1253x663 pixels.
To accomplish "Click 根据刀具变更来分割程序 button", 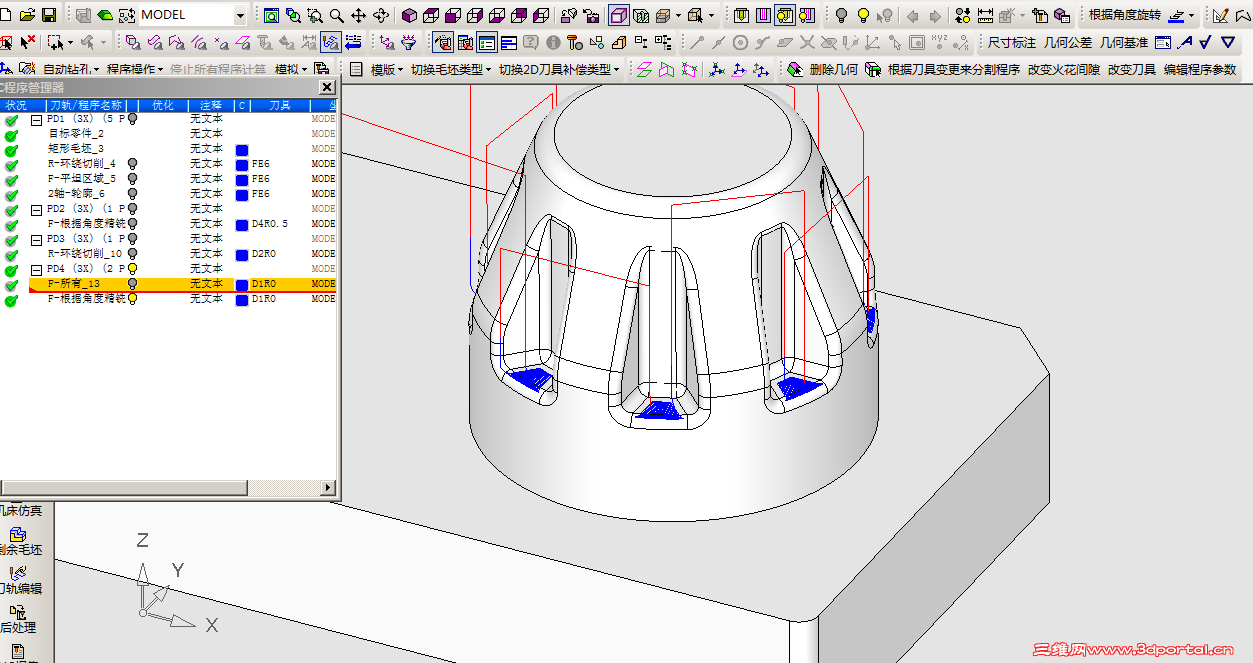I will (953, 69).
